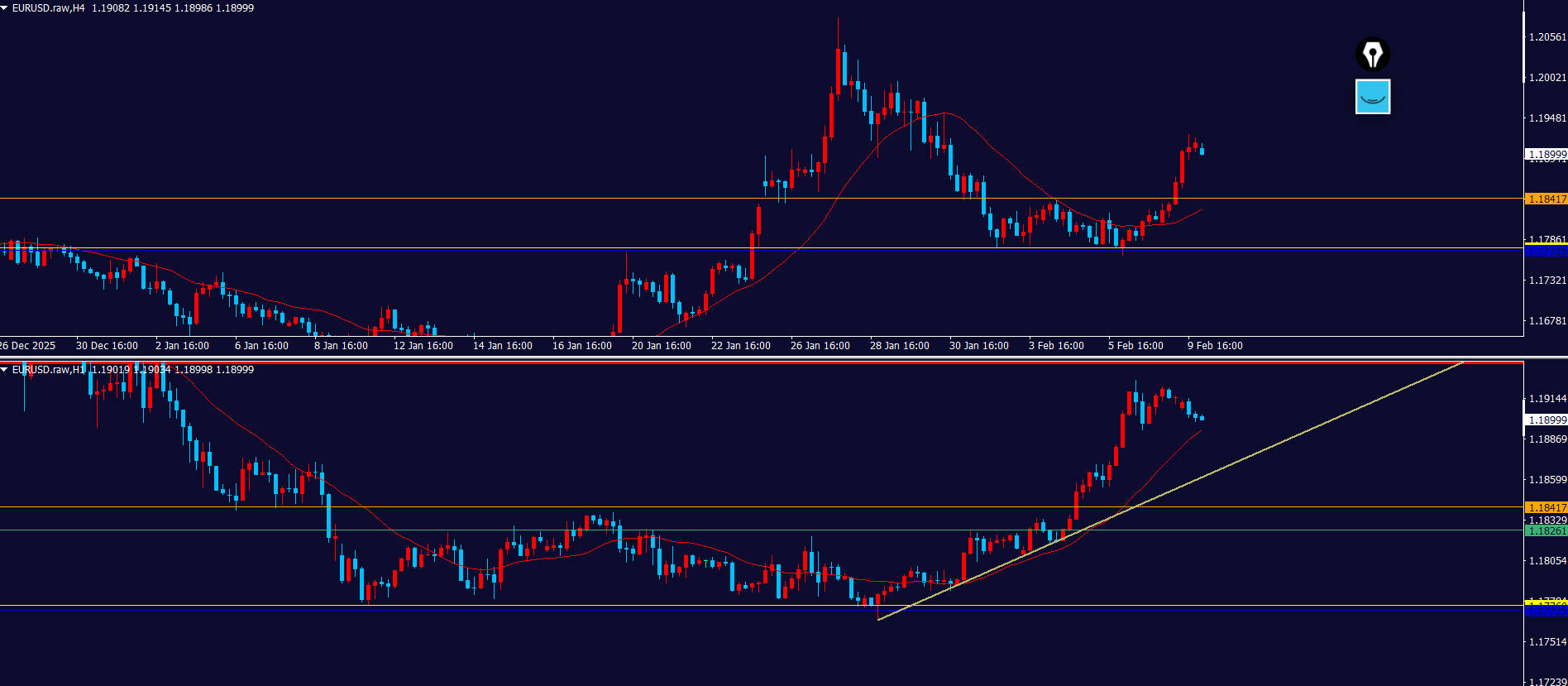Click the 9 Feb 16:00 time axis label
The height and width of the screenshot is (686, 1568).
(x=1215, y=346)
